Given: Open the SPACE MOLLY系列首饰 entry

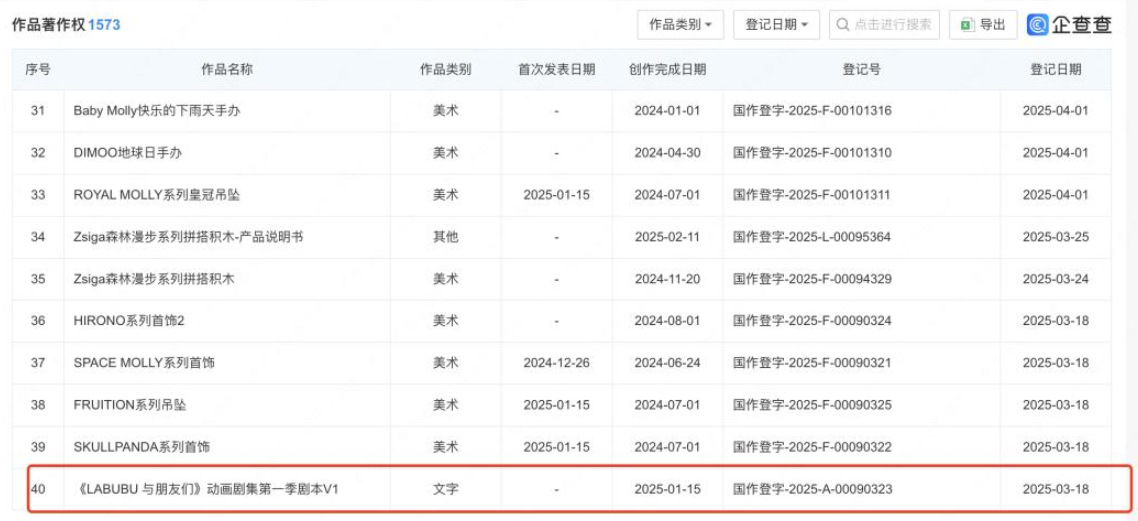Looking at the screenshot, I should tap(144, 363).
